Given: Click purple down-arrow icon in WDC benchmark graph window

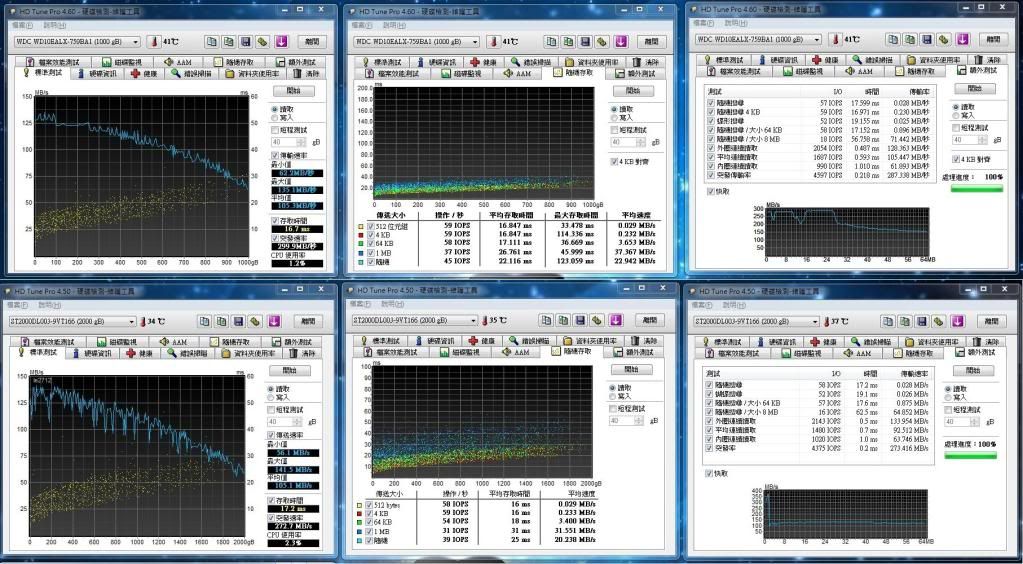Looking at the screenshot, I should click(281, 42).
